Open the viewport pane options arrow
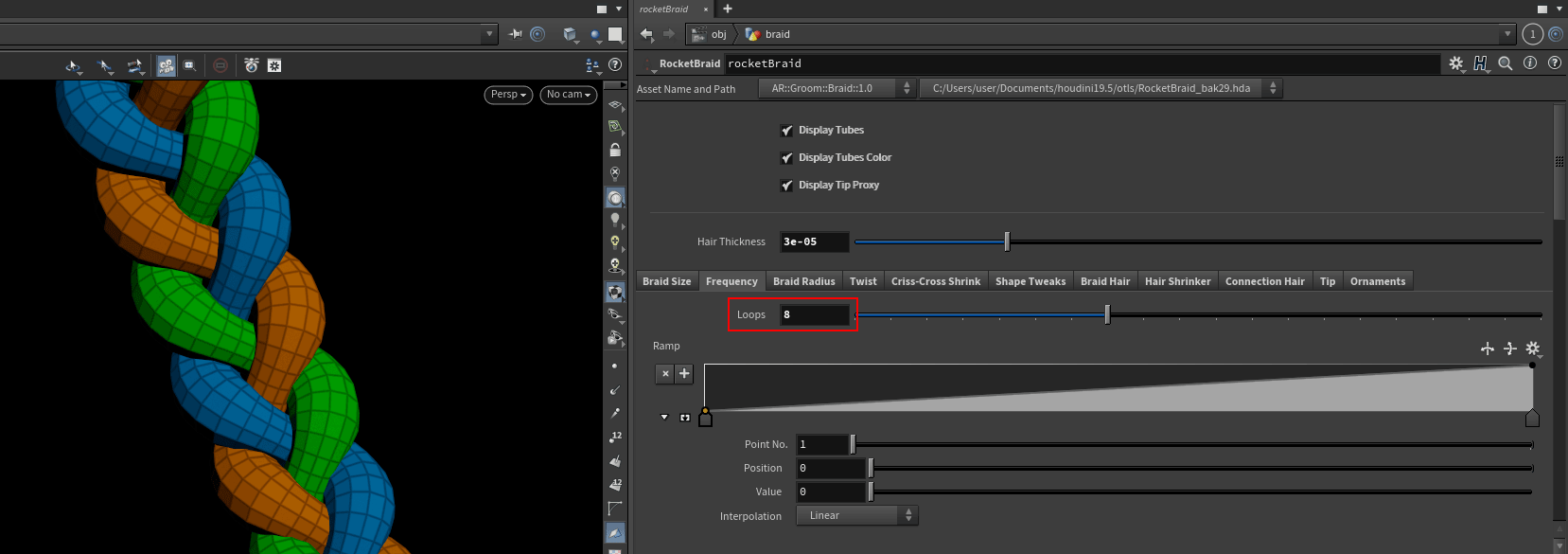This screenshot has height=554, width=1568. pos(619,9)
